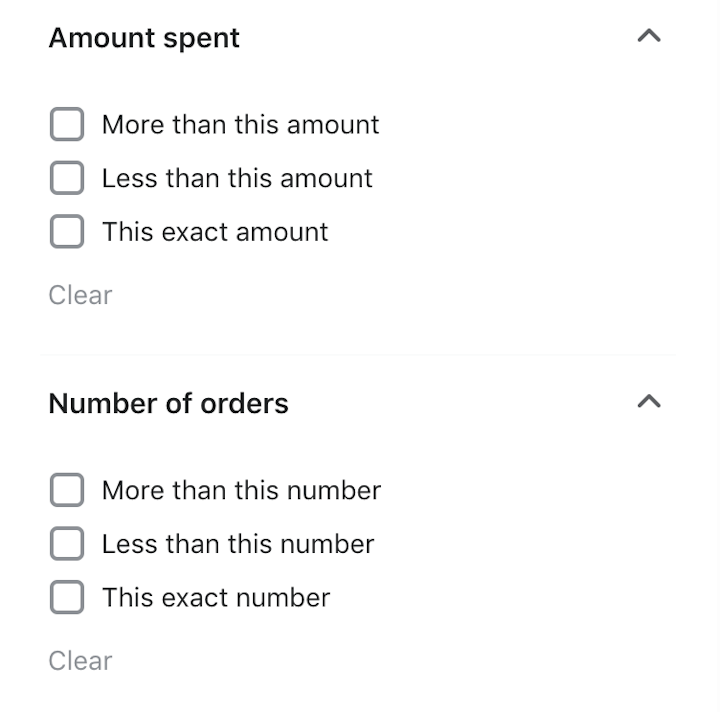Check the 'This exact number' checkbox
Image resolution: width=720 pixels, height=712 pixels.
(67, 597)
